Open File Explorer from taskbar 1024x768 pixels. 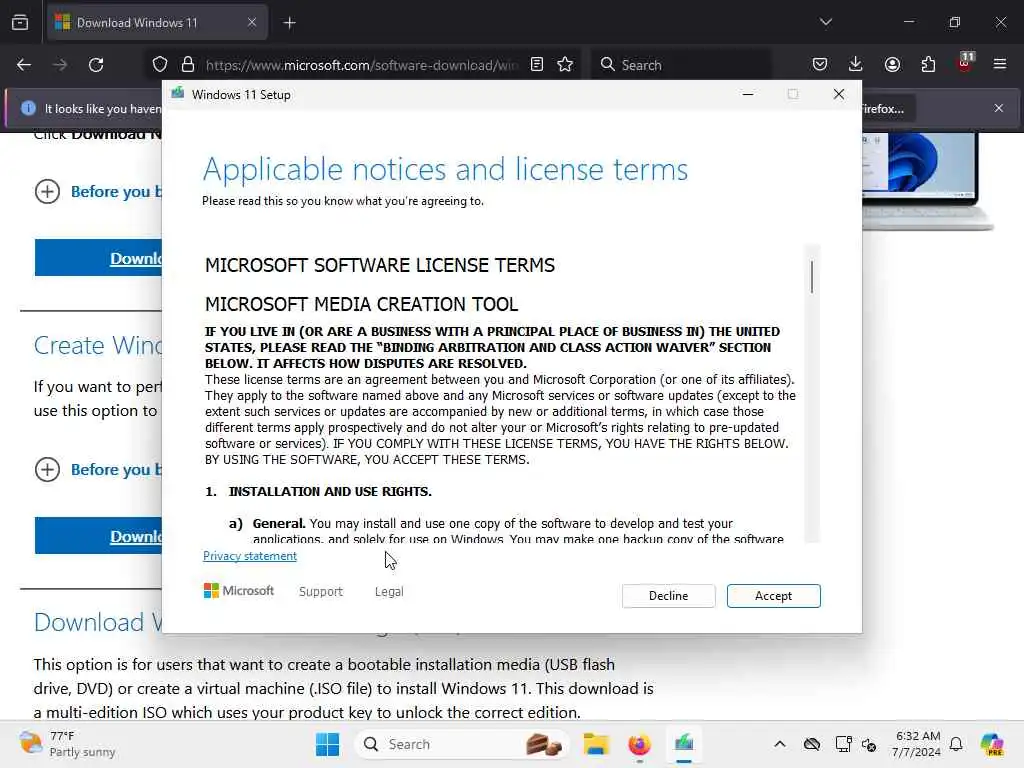coord(596,744)
